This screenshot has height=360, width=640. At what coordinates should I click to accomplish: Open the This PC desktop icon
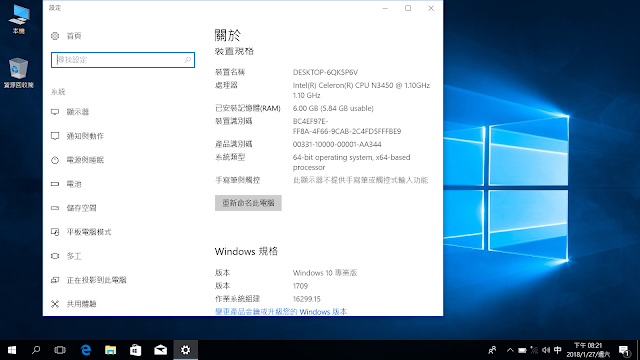coord(19,19)
